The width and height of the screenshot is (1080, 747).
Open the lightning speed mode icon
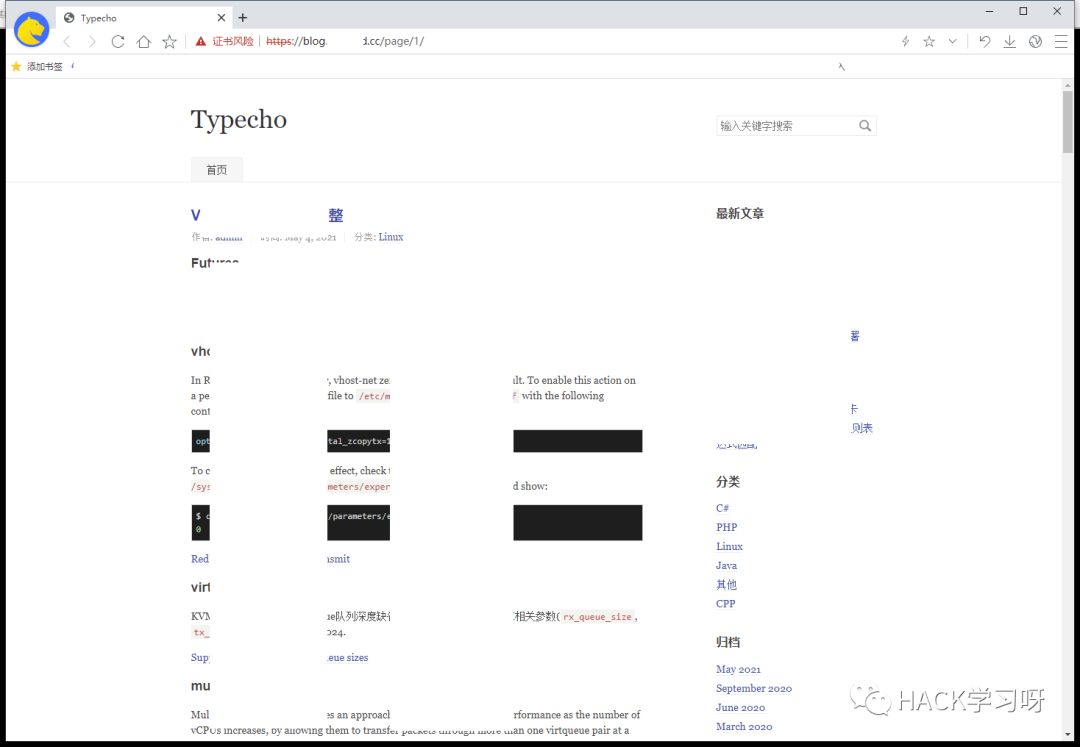coord(906,41)
